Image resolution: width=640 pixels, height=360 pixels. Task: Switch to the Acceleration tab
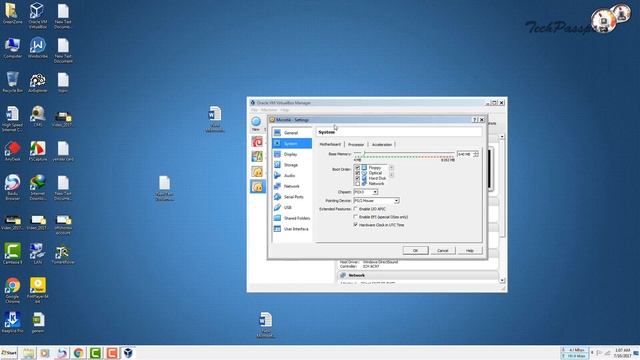[382, 144]
